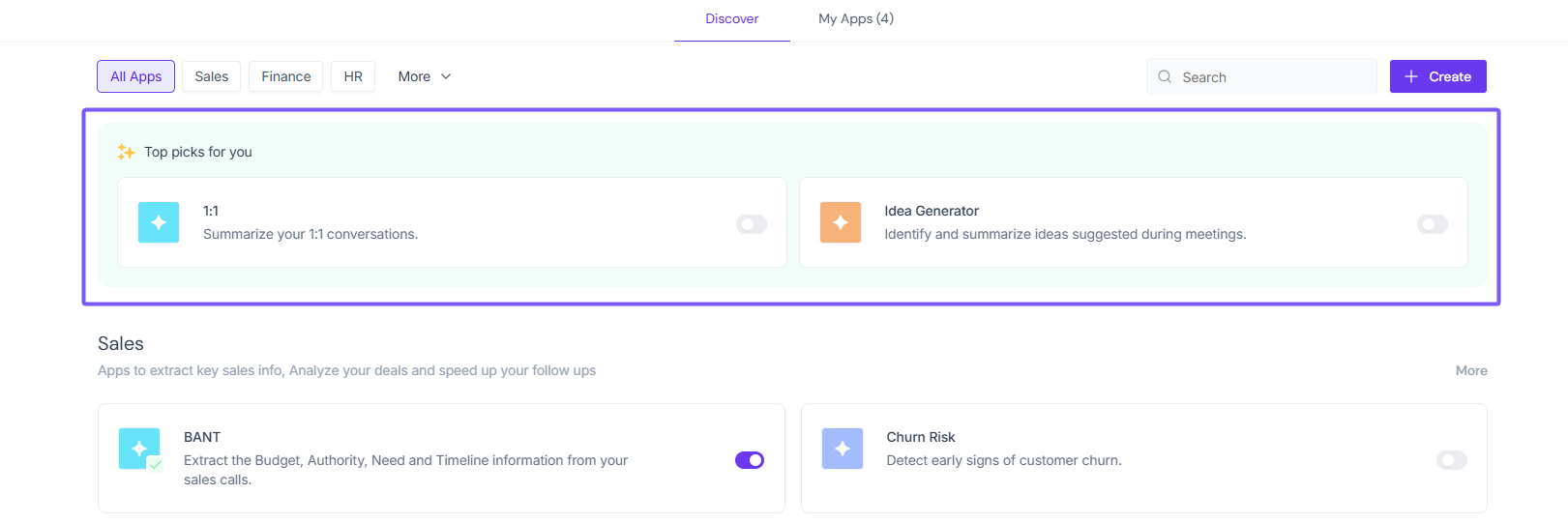Click the BANT app icon
This screenshot has height=523, width=1568.
click(x=139, y=449)
